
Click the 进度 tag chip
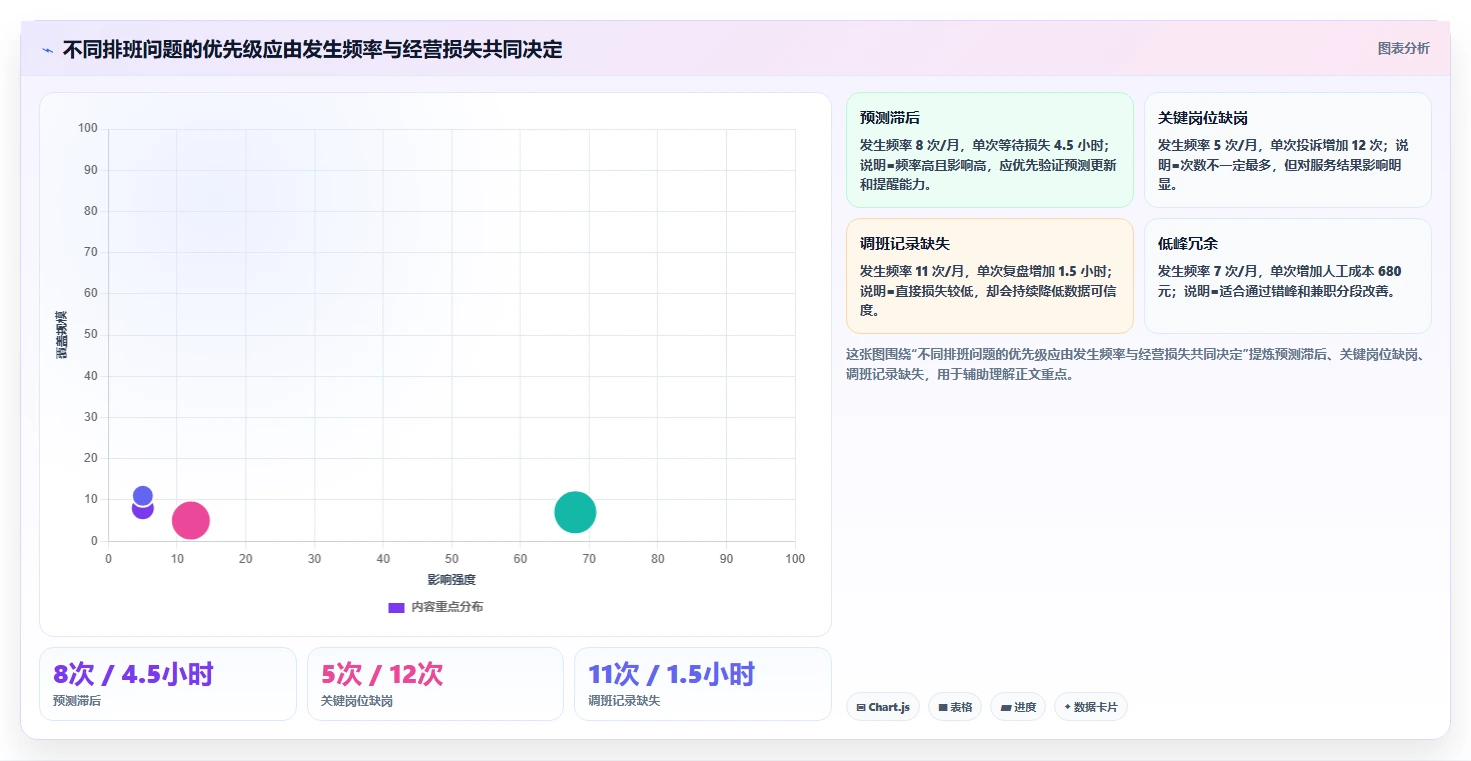click(x=1018, y=707)
